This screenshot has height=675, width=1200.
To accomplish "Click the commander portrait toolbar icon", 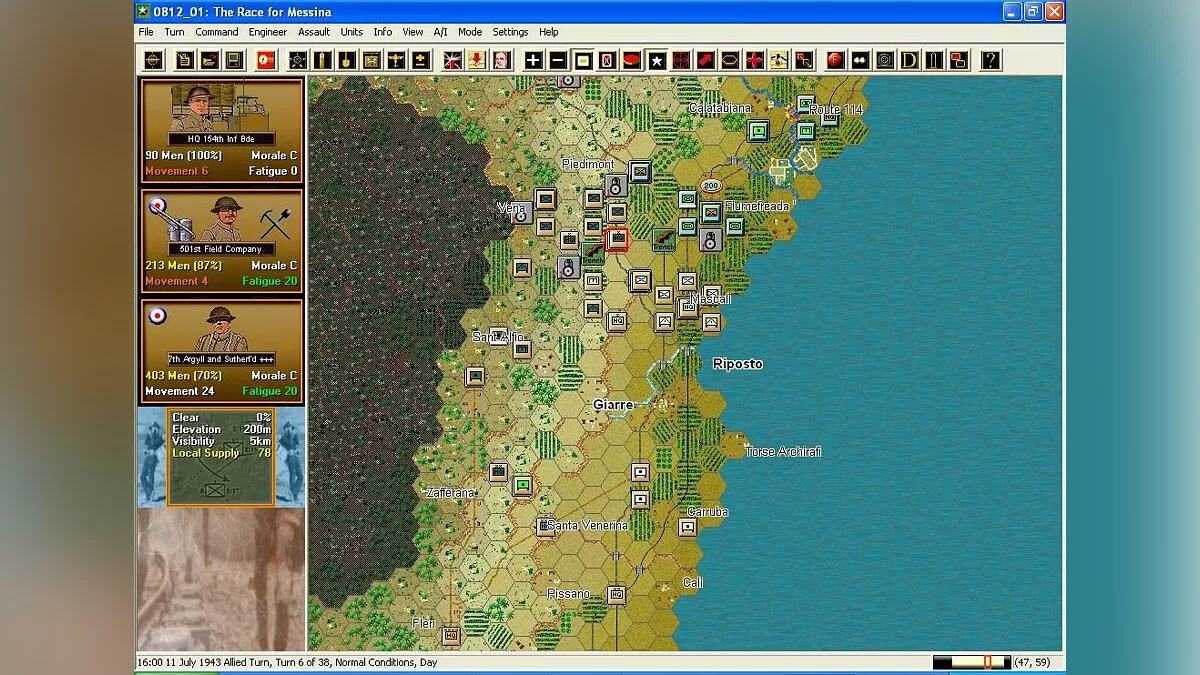I will [500, 60].
